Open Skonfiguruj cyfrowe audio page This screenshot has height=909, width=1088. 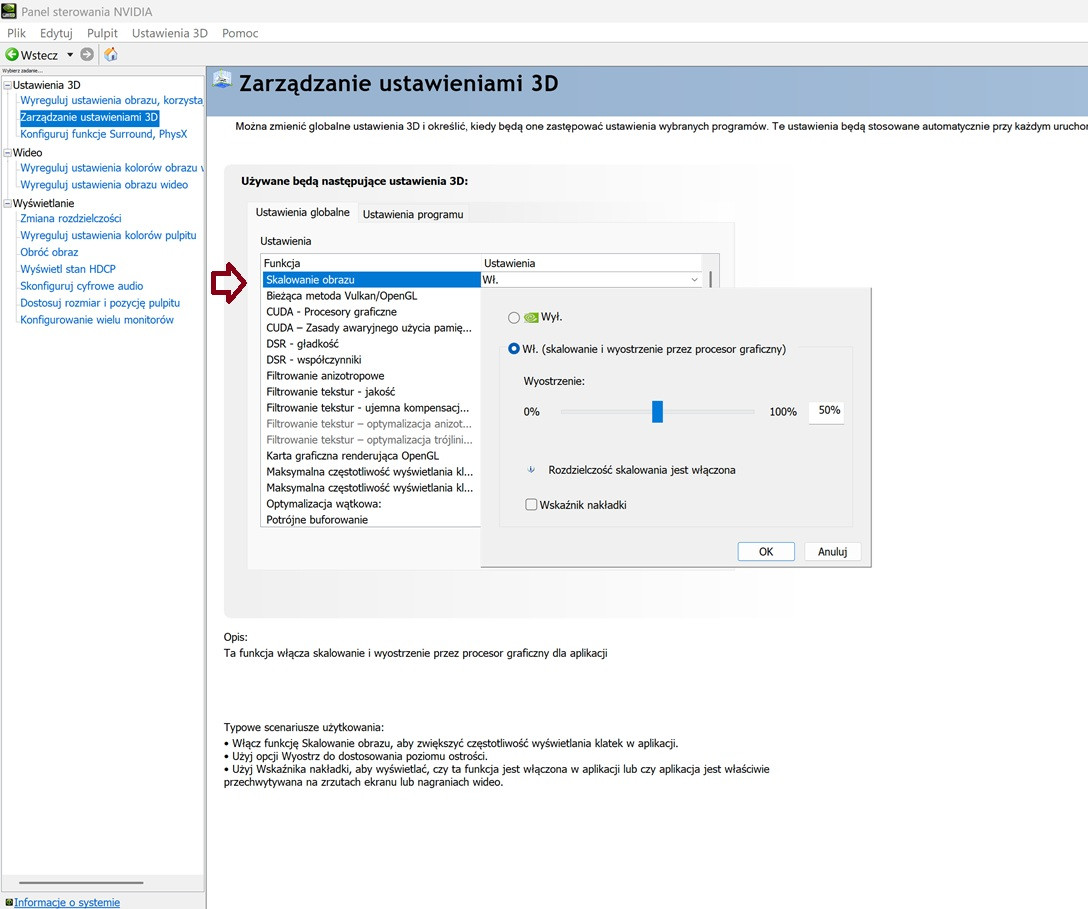[x=82, y=286]
